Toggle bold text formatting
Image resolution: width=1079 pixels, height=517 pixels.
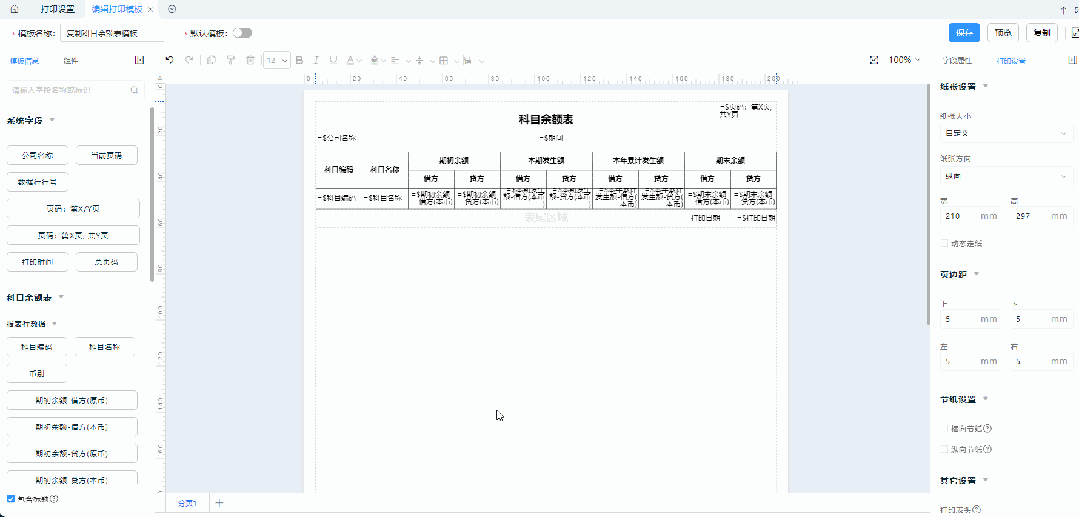tap(300, 60)
